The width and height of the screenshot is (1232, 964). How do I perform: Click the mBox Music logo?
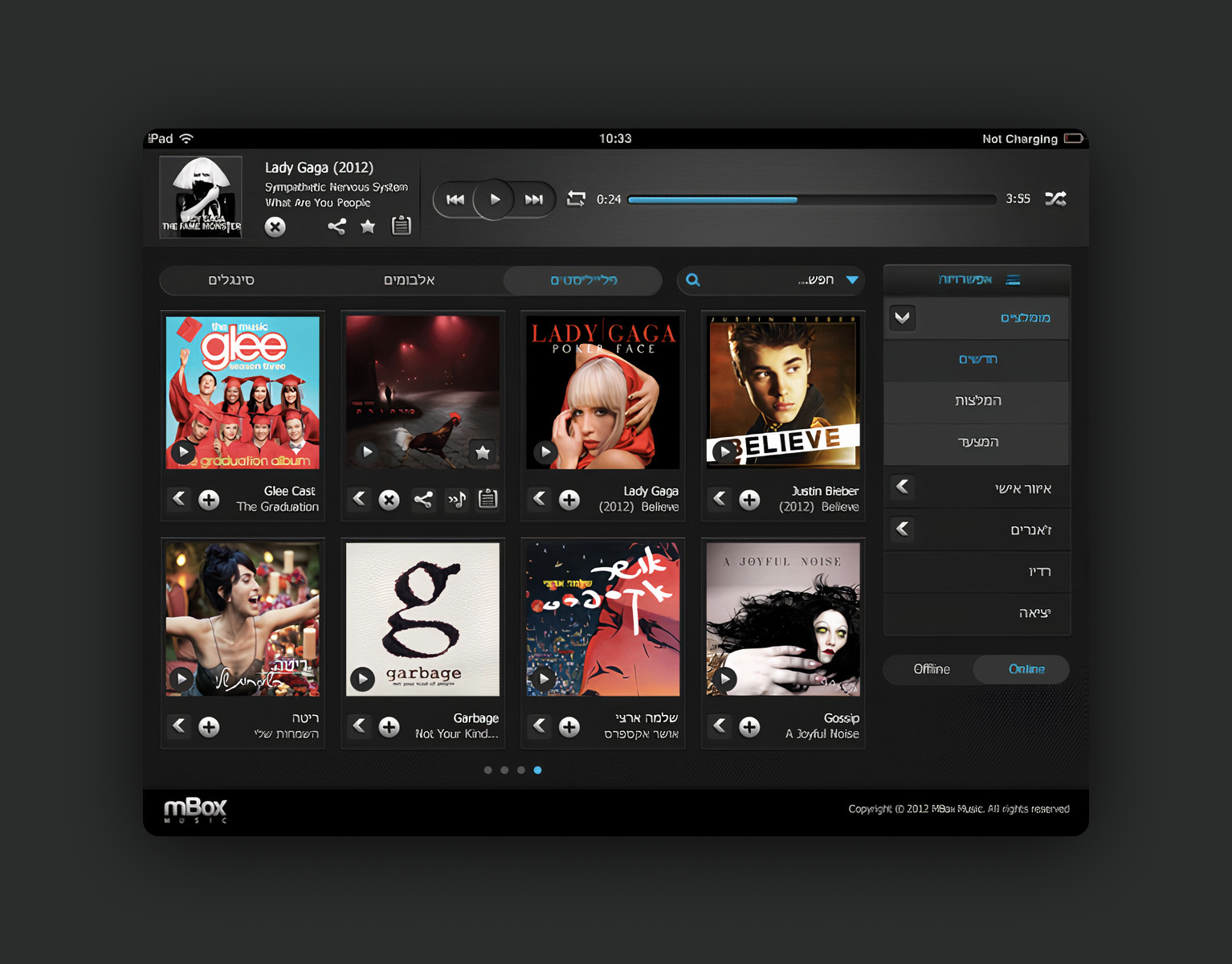click(196, 810)
